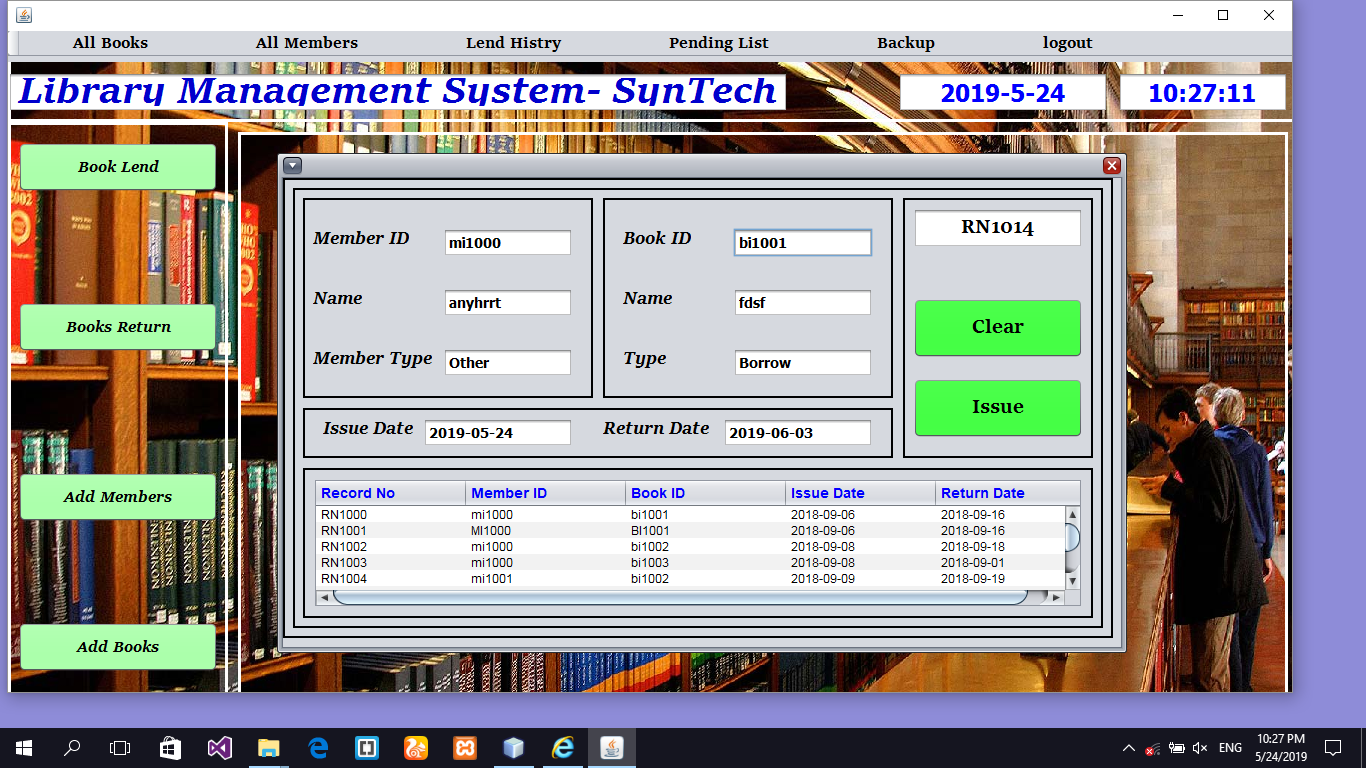
Task: Launch Microsoft Store from taskbar
Action: [x=170, y=747]
